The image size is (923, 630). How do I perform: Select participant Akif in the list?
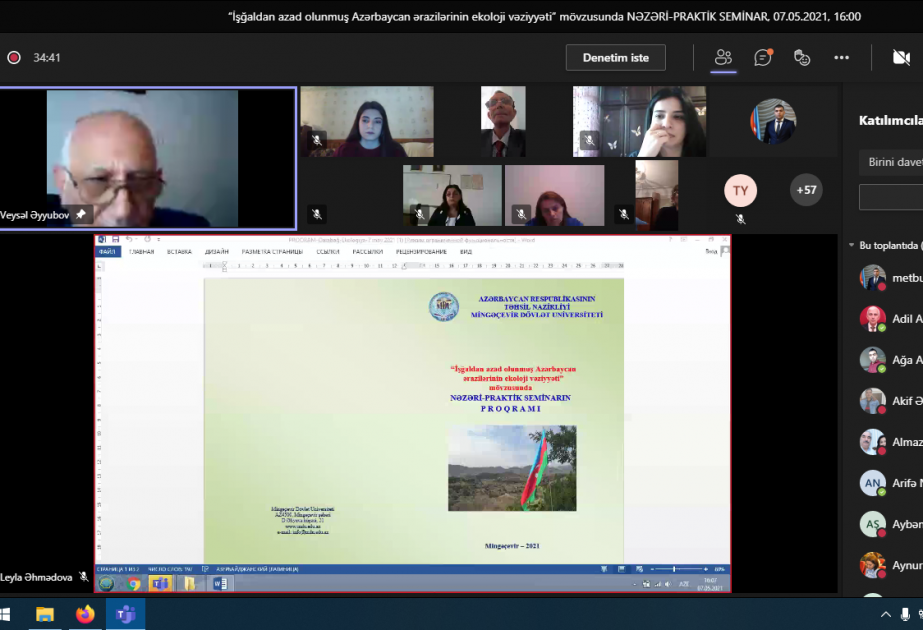tap(891, 401)
